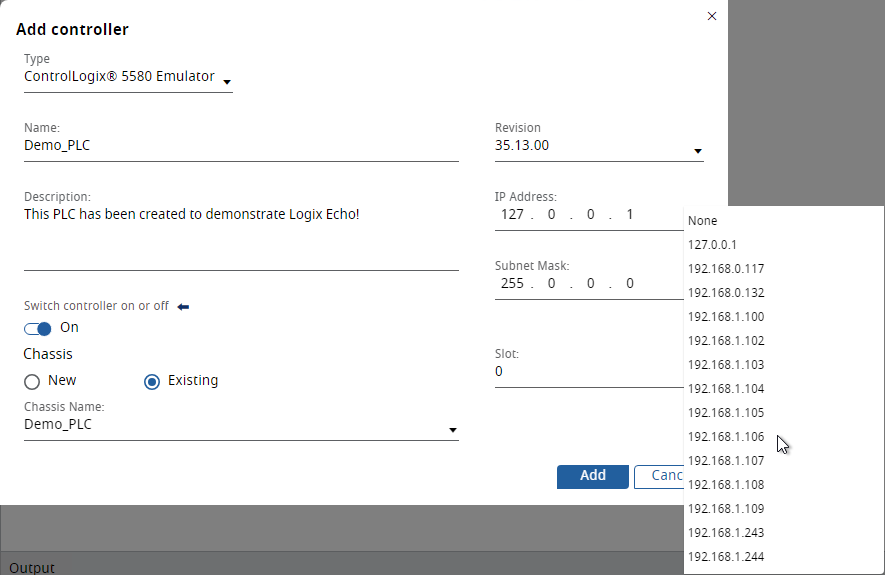Choose 127.0.0.1 from the IP list

click(784, 245)
